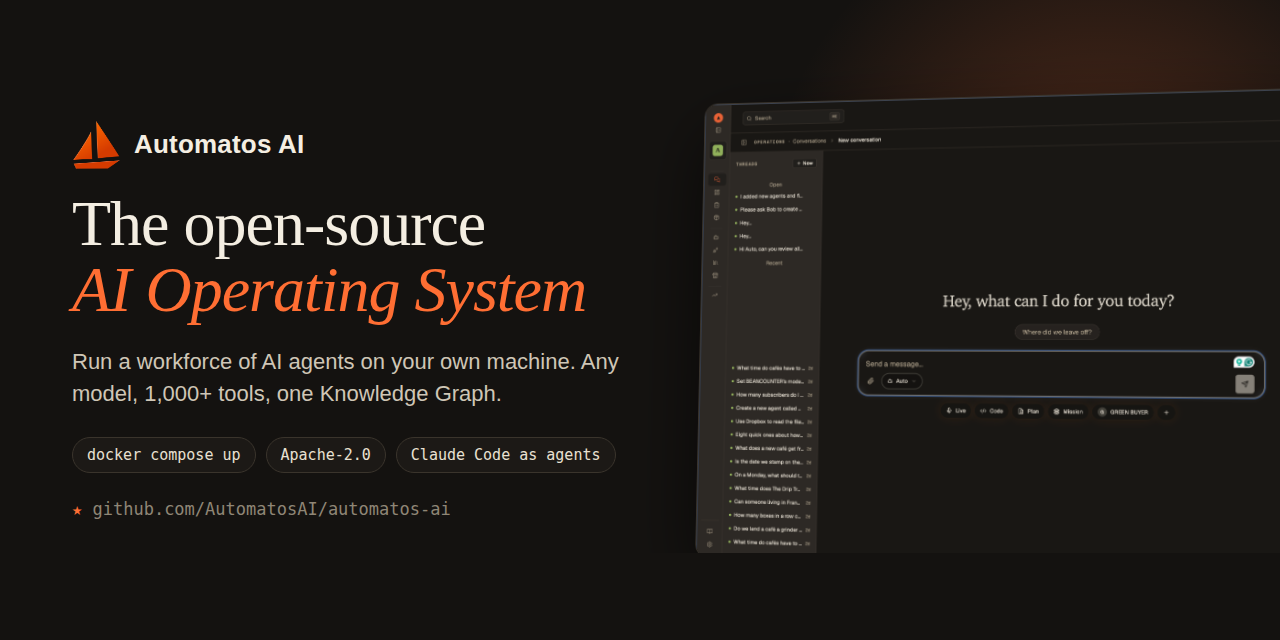Click the orange sailboat Automatos AI logo
The width and height of the screenshot is (1280, 640).
(x=96, y=145)
